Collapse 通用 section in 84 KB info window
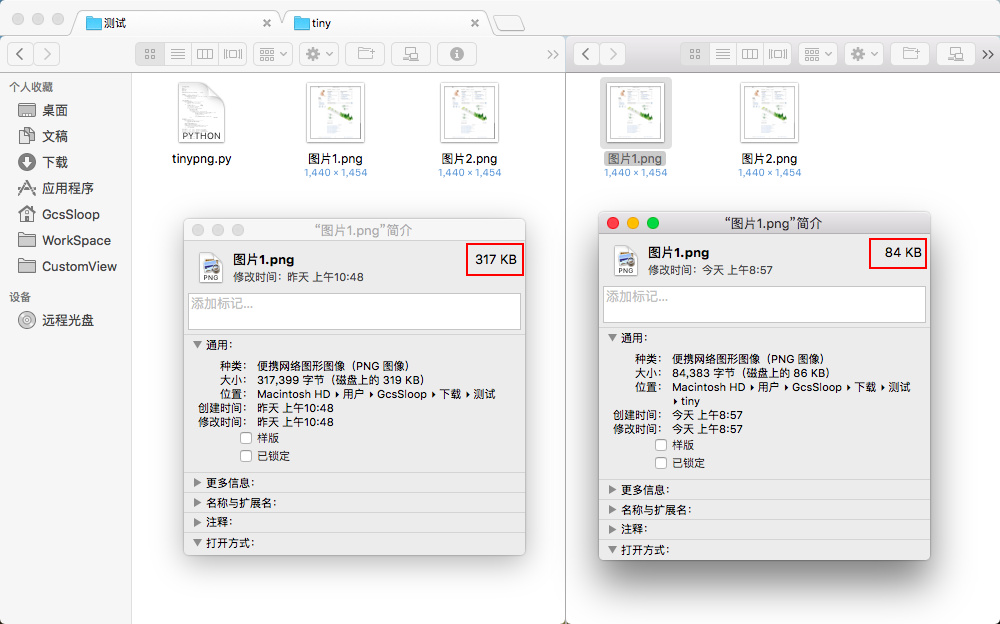Viewport: 1000px width, 624px height. (612, 338)
